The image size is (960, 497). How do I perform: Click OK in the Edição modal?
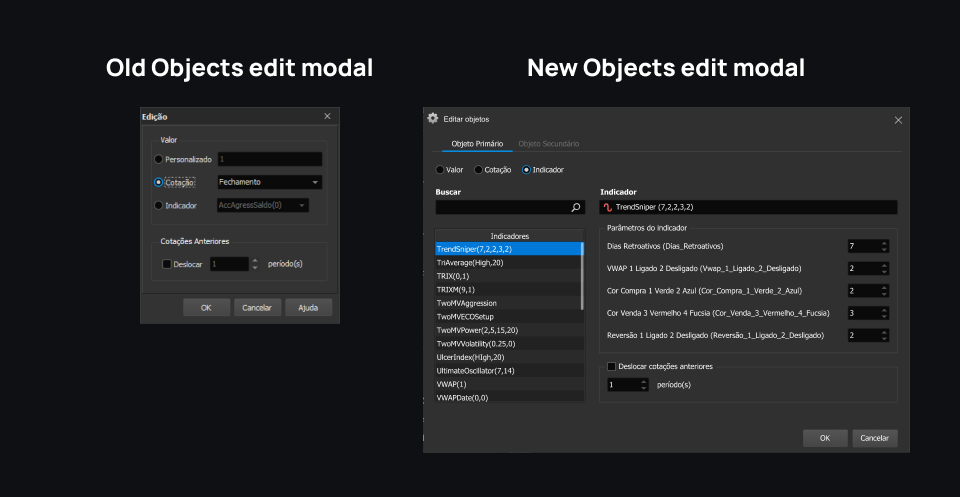tap(206, 308)
